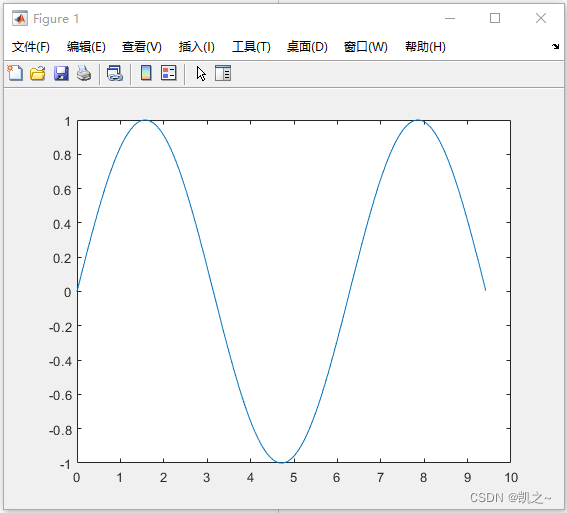Click the Figure 1 window title text
567x513 pixels.
point(56,19)
